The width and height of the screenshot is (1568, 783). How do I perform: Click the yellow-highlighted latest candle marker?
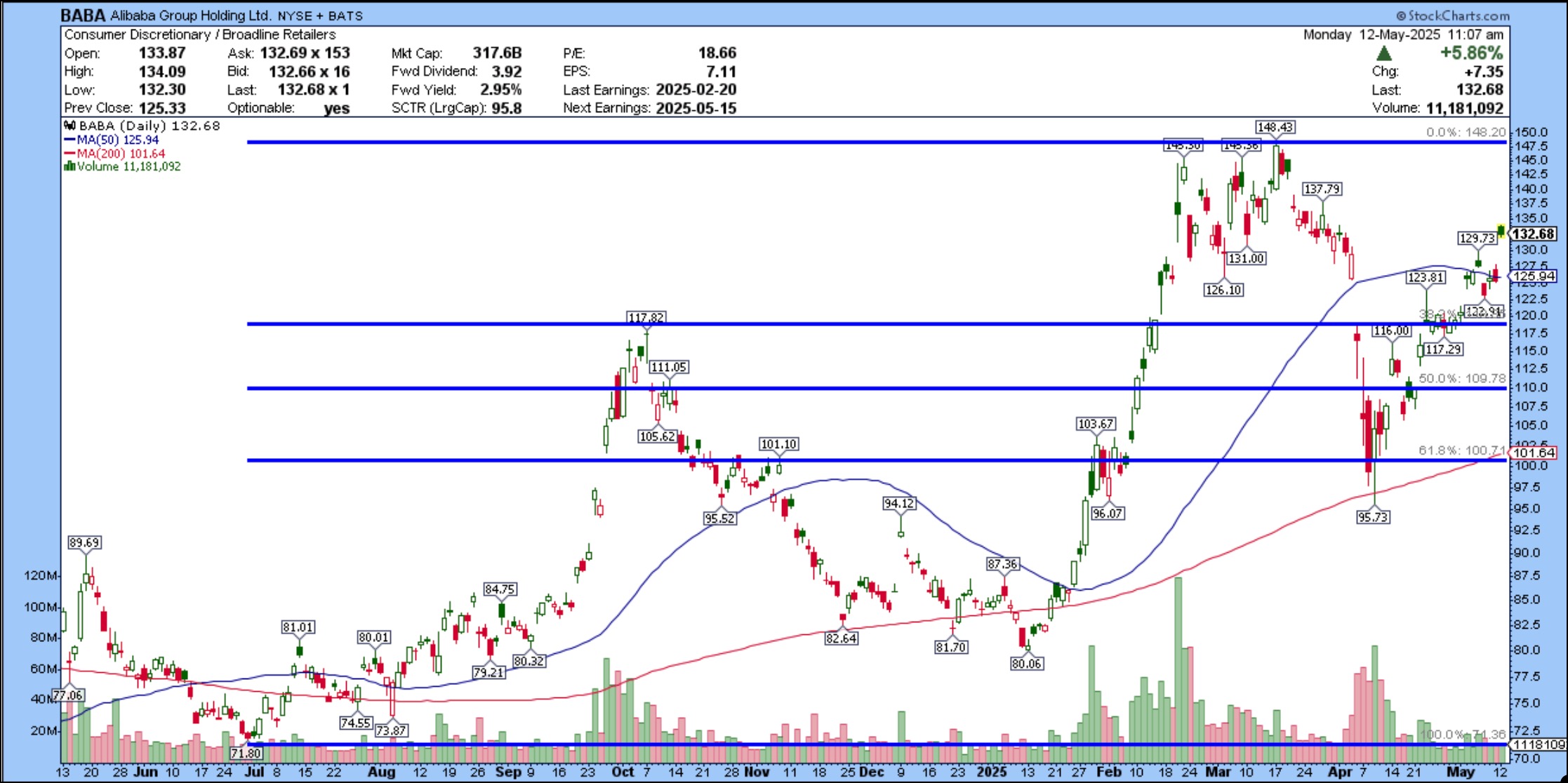click(x=1501, y=230)
